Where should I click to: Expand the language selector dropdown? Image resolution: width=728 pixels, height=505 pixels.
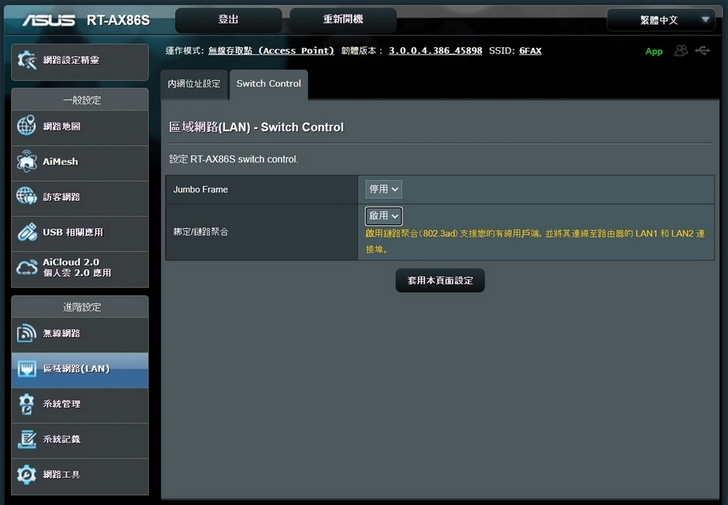point(661,20)
